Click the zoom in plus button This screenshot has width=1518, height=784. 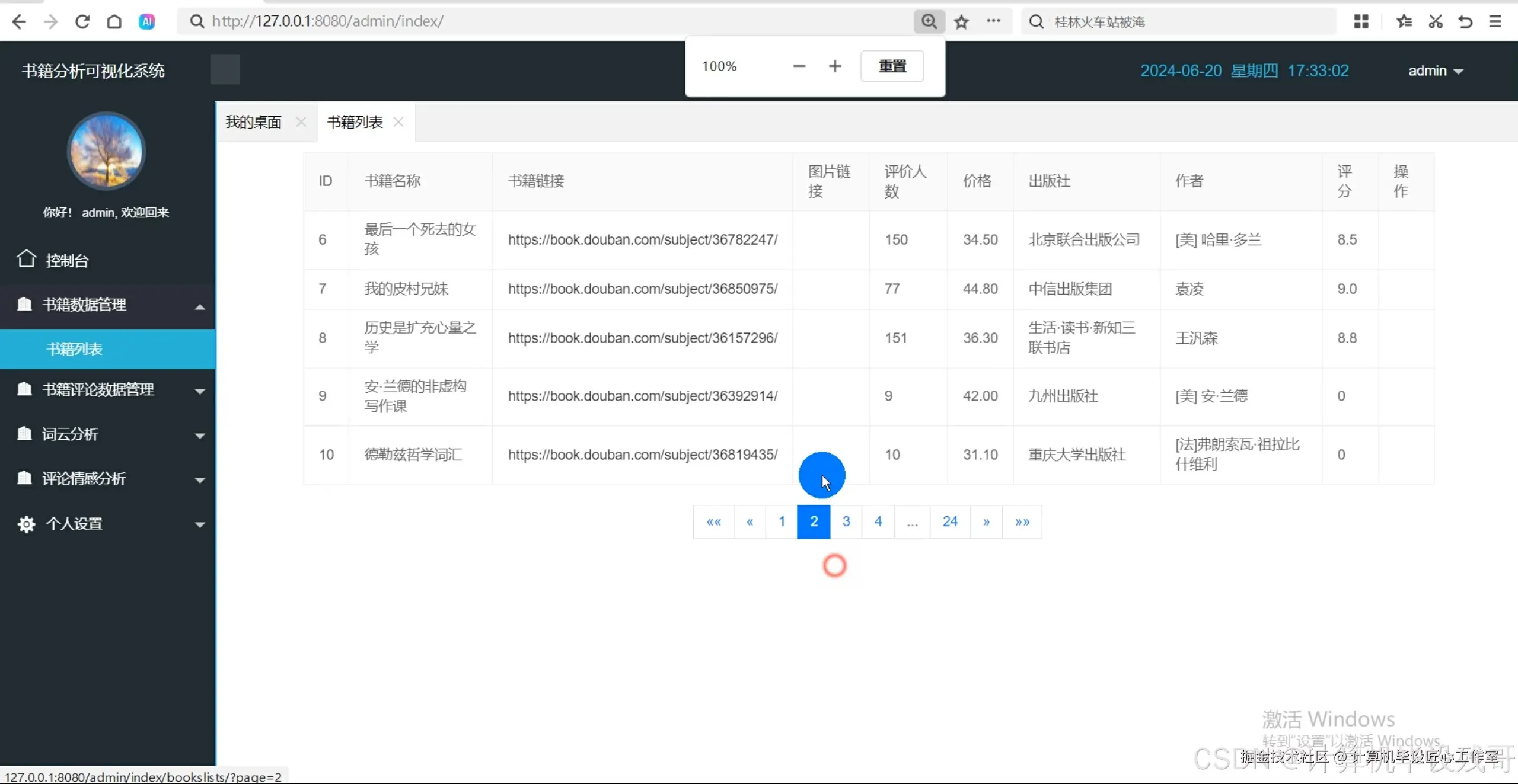[x=835, y=66]
